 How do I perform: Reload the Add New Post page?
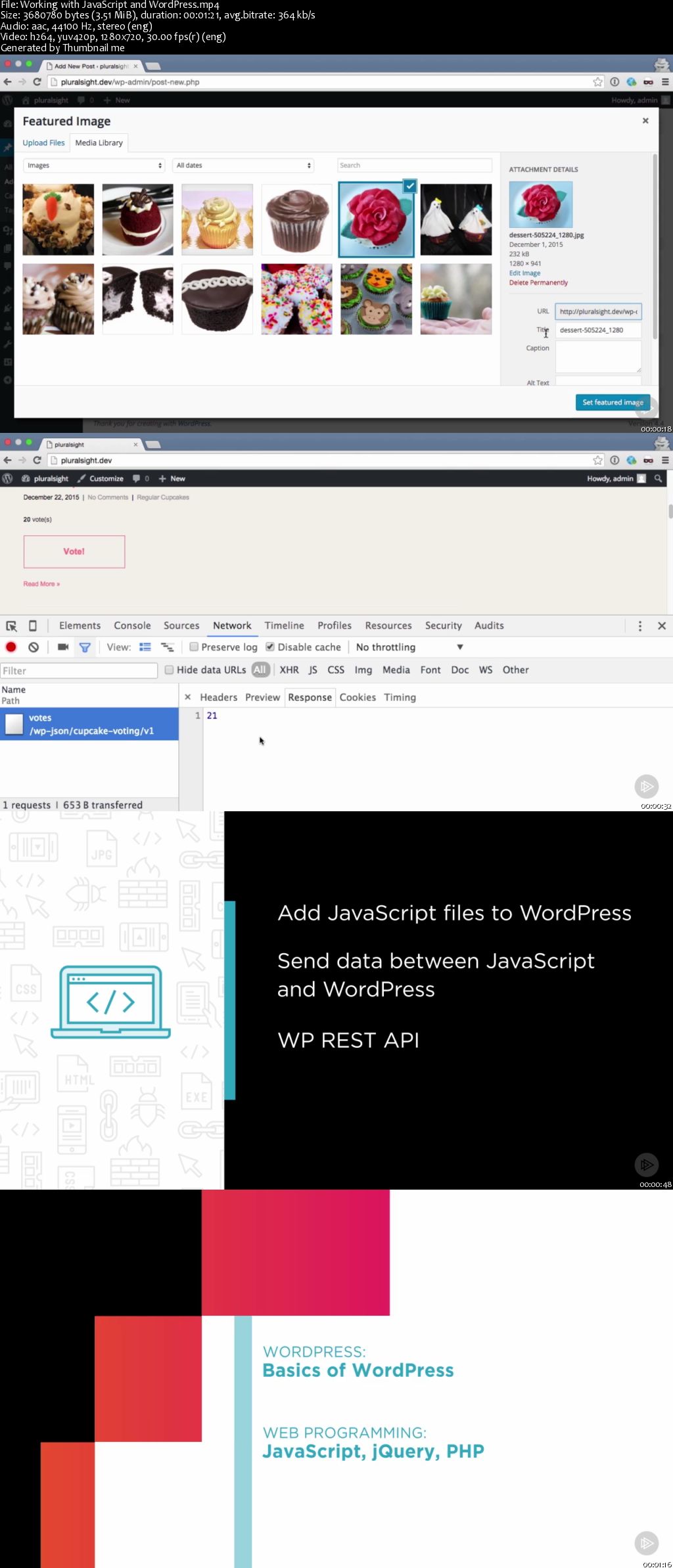point(37,82)
